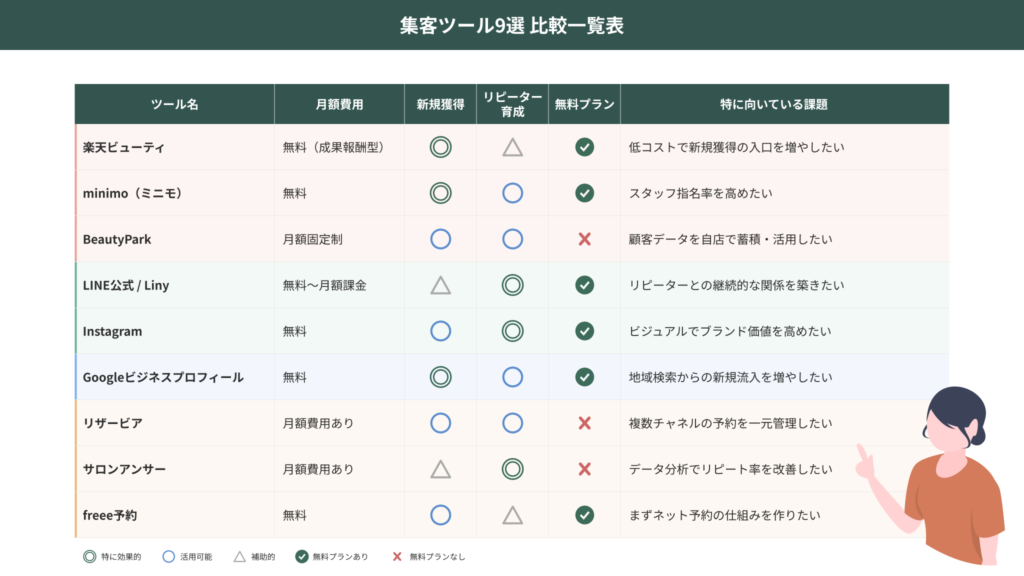Click the BeautyPark tool name
The height and width of the screenshot is (576, 1024).
[x=117, y=239]
